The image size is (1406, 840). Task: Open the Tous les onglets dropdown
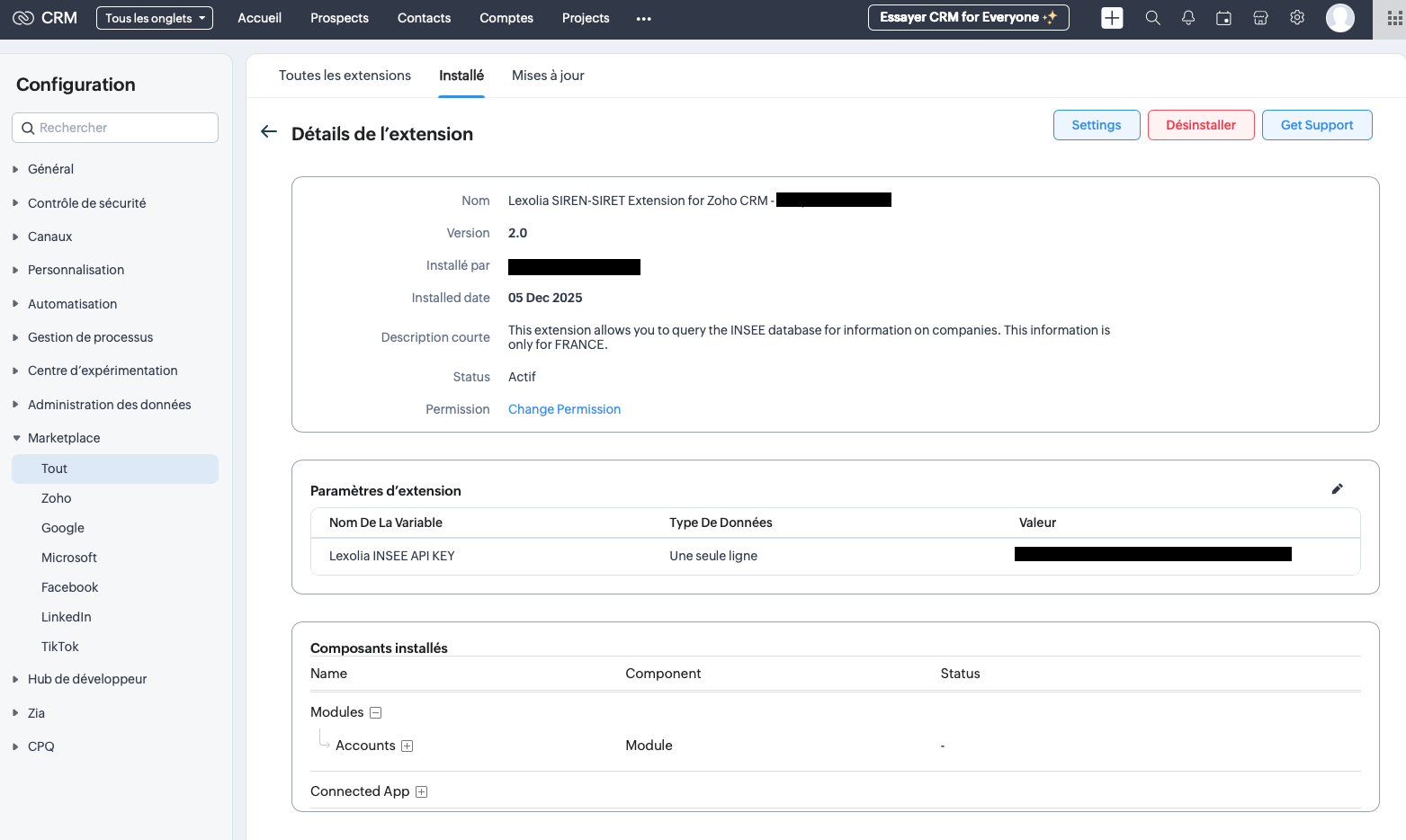point(155,18)
